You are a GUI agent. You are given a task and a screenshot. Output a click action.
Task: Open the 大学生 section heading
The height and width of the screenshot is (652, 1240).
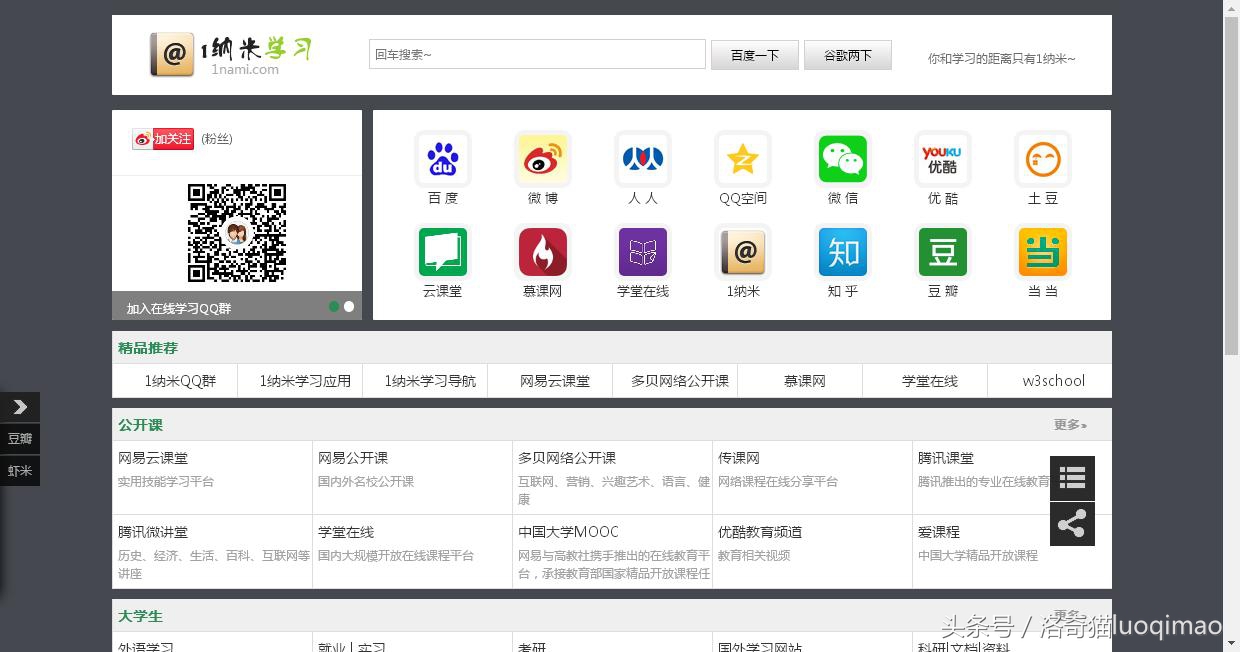pyautogui.click(x=140, y=616)
